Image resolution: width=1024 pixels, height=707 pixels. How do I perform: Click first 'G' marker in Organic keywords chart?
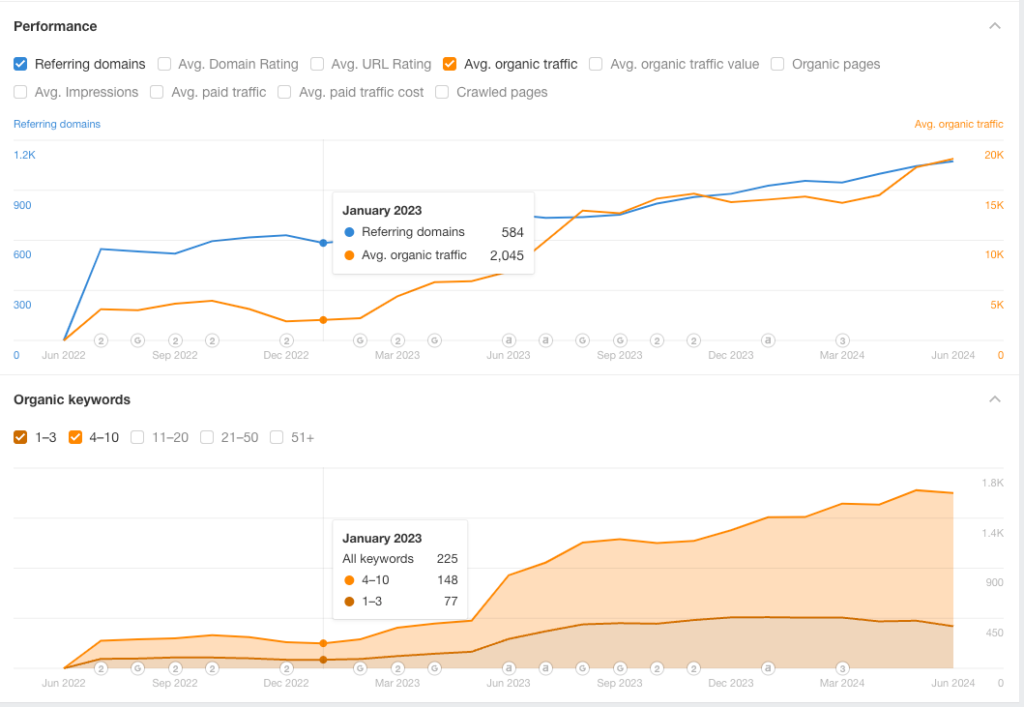tap(138, 668)
